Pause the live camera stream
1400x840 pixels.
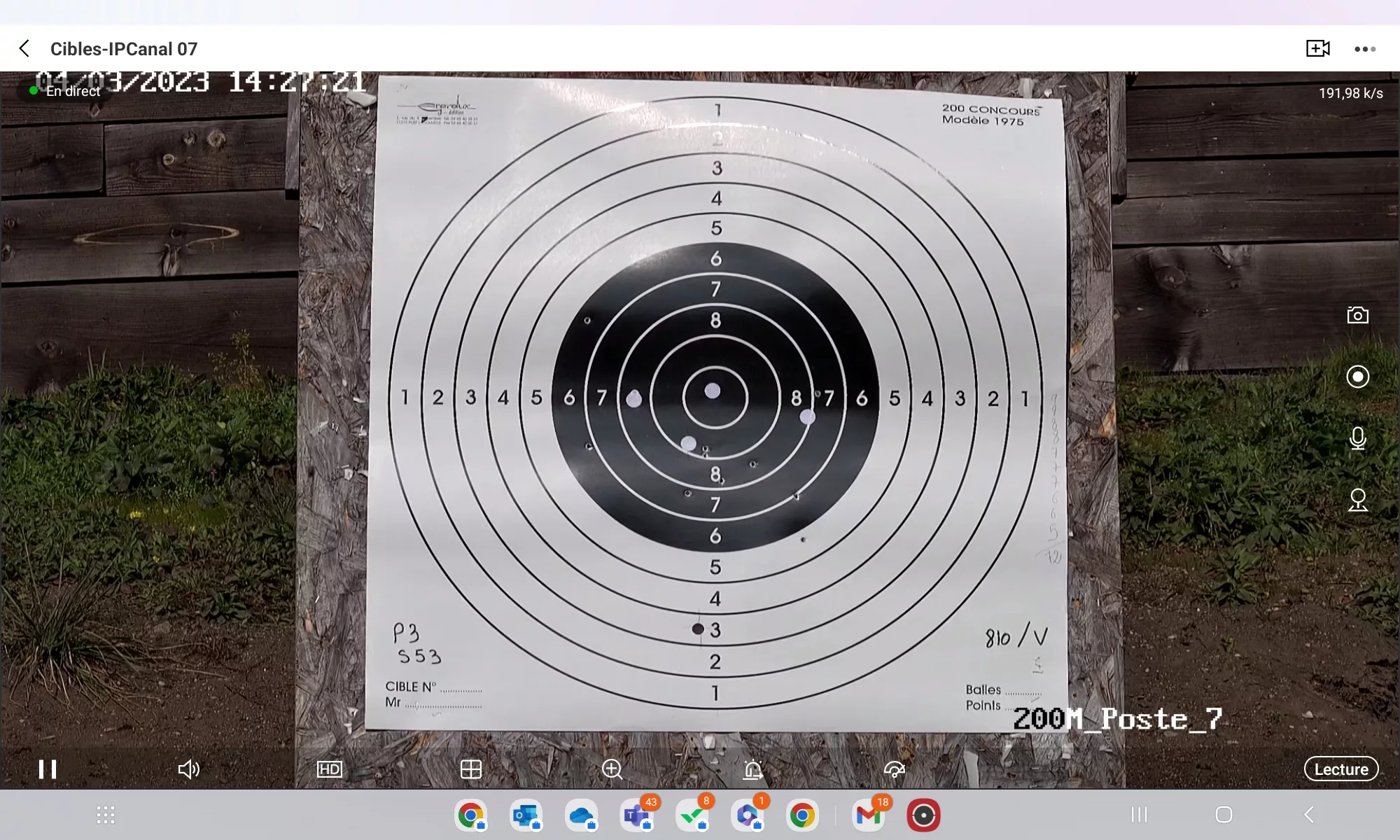[x=48, y=769]
